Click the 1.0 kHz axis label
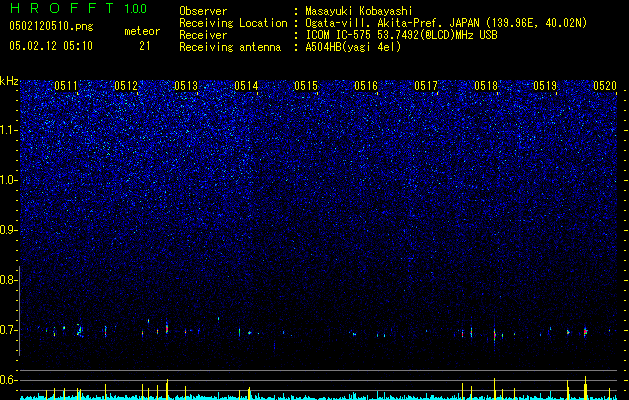The width and height of the screenshot is (629, 400). click(8, 180)
